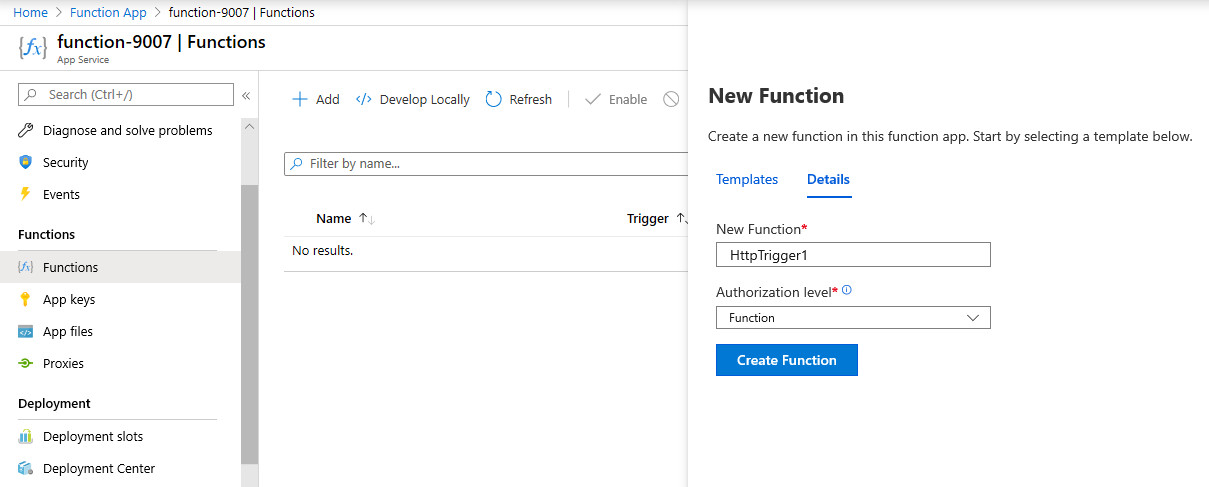
Task: Click the 'Authorization level' label
Action: 774,292
